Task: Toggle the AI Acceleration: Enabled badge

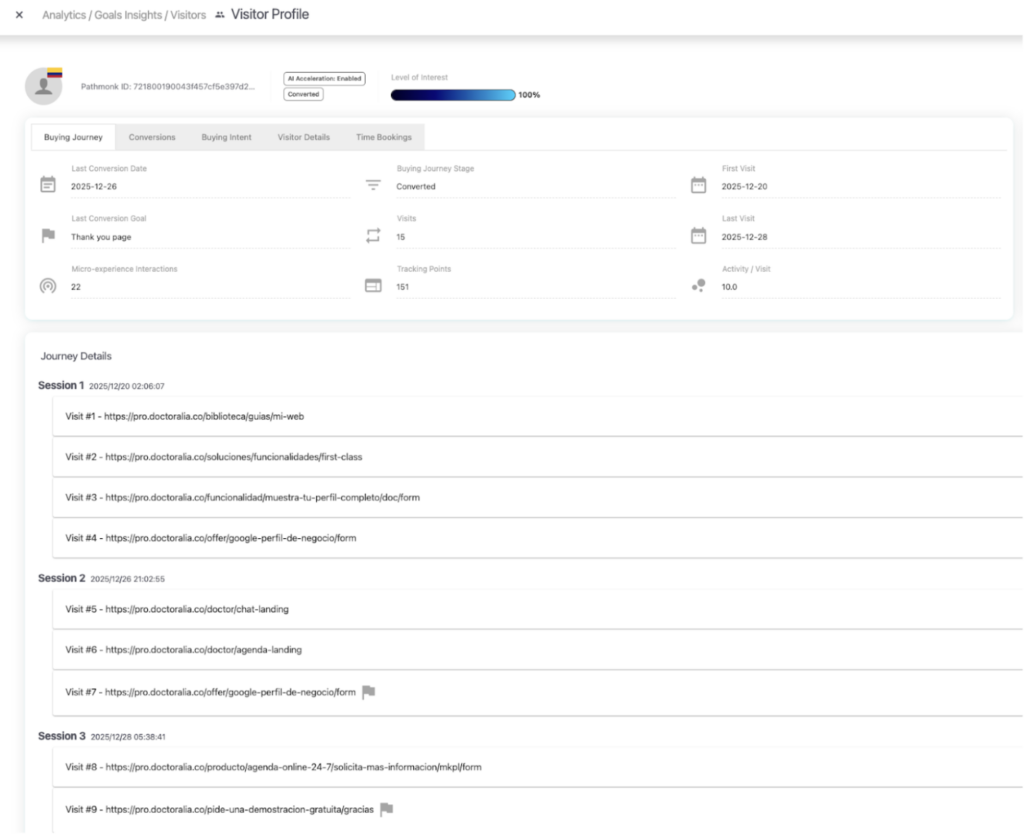Action: click(x=324, y=78)
